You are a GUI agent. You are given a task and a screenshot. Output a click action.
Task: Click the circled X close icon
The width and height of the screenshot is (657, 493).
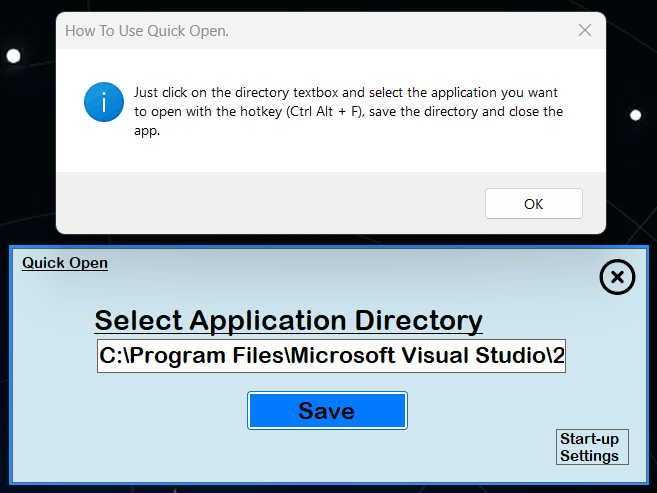point(617,277)
